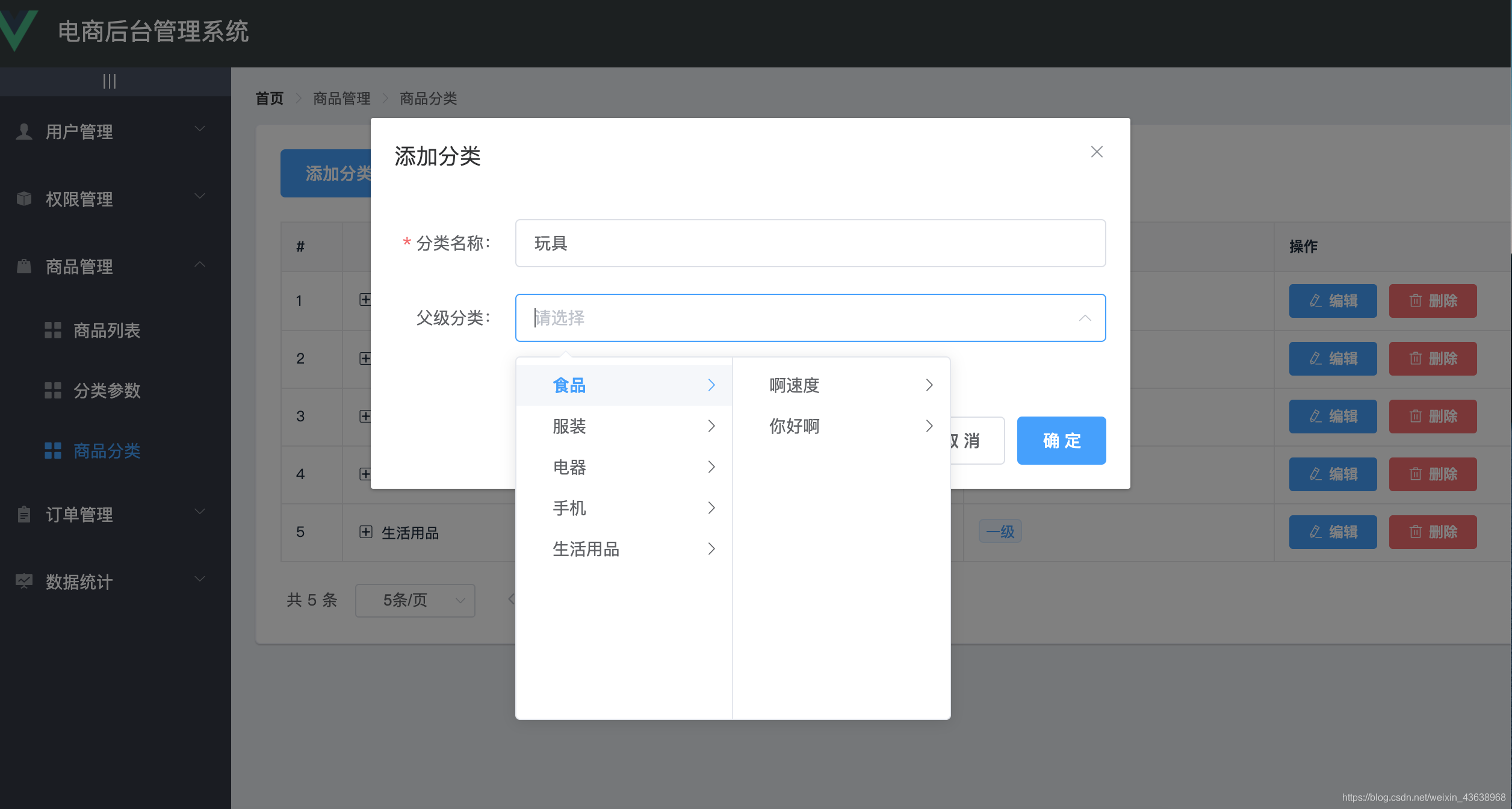Edit 生活用品 row with 编辑 button
This screenshot has height=809, width=1512.
coord(1333,532)
